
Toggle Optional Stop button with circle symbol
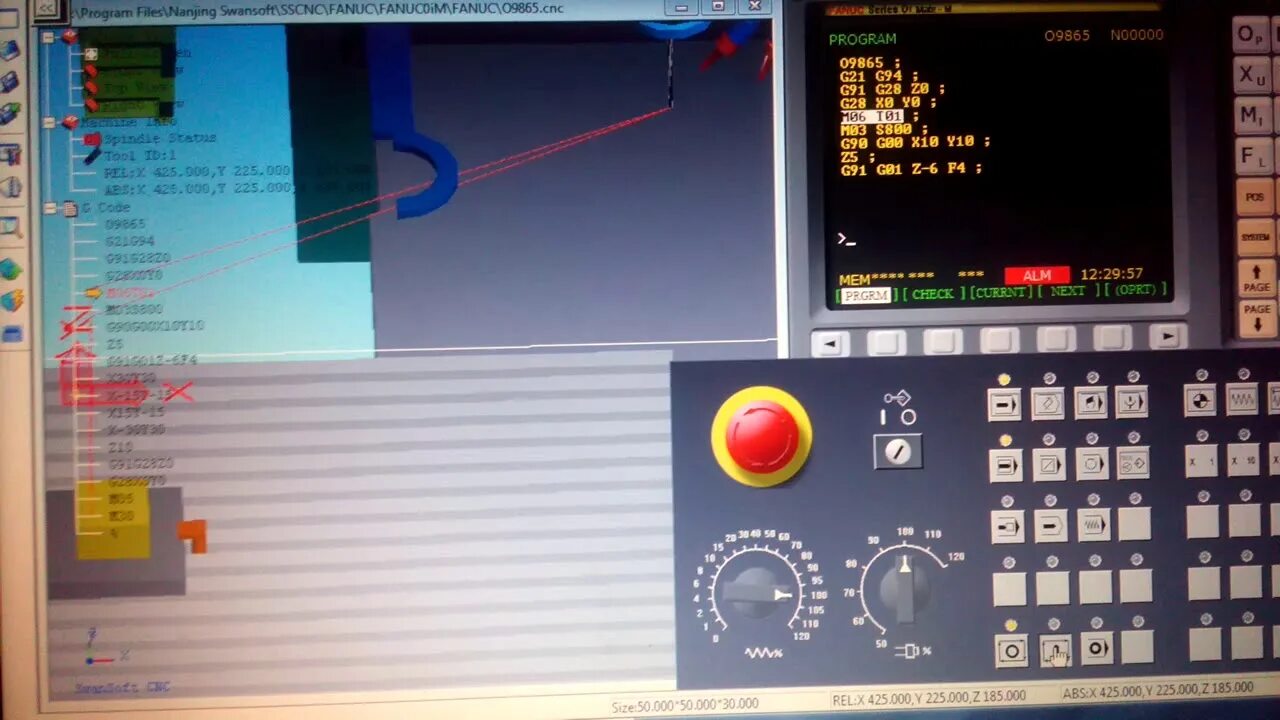point(1092,465)
